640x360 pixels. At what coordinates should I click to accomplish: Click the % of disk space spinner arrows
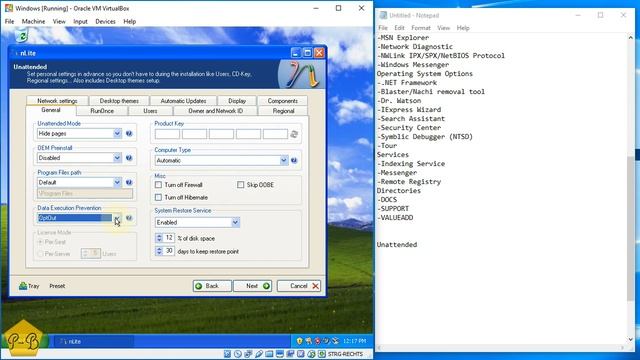[159, 238]
